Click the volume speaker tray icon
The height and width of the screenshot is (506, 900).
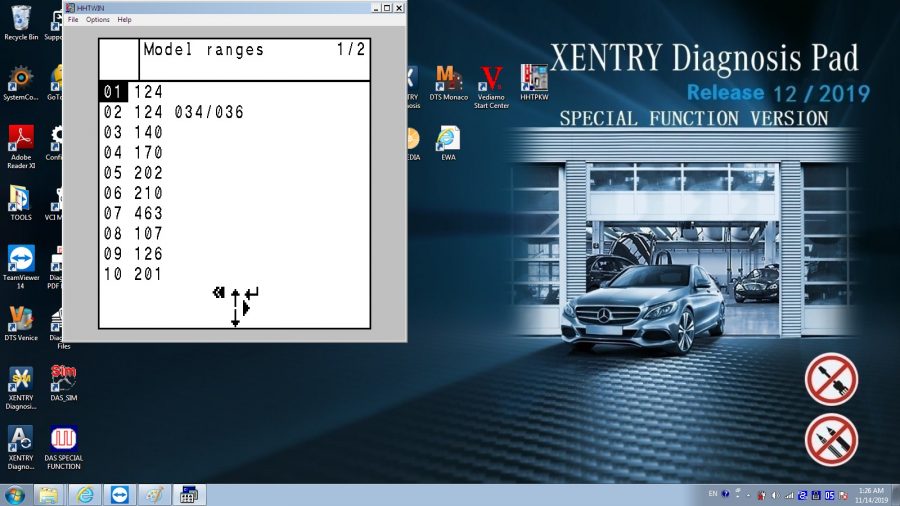click(774, 495)
